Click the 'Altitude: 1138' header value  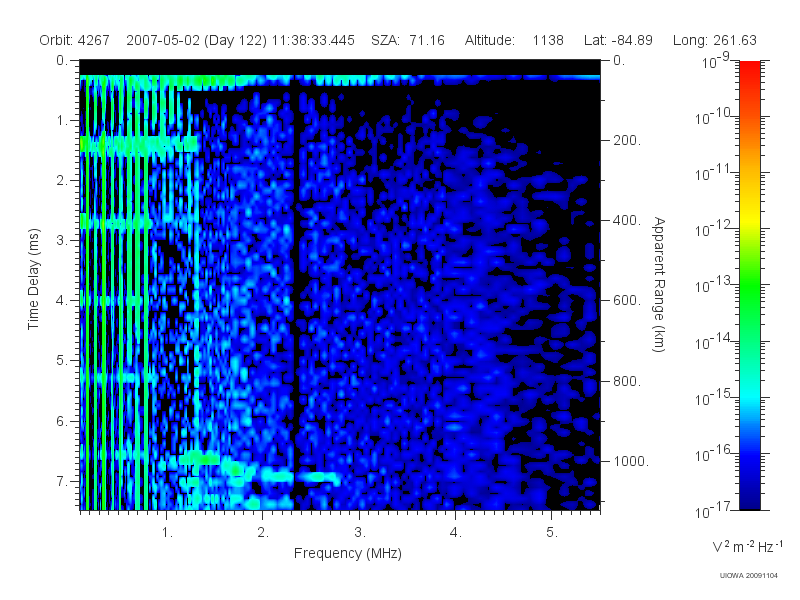coord(514,40)
